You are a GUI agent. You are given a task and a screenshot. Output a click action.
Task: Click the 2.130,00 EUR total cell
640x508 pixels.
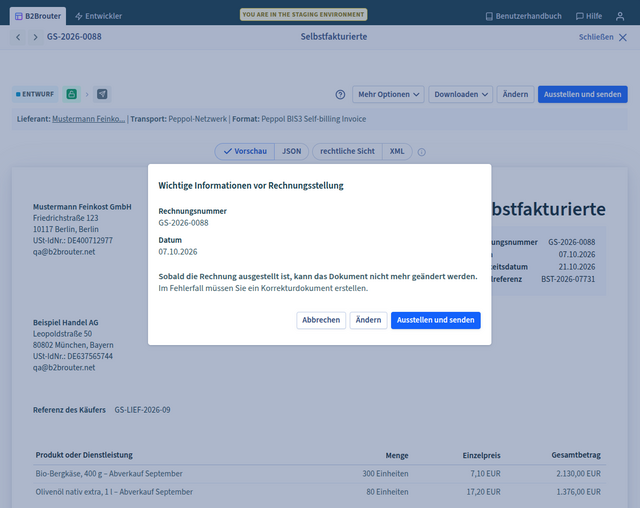[578, 474]
